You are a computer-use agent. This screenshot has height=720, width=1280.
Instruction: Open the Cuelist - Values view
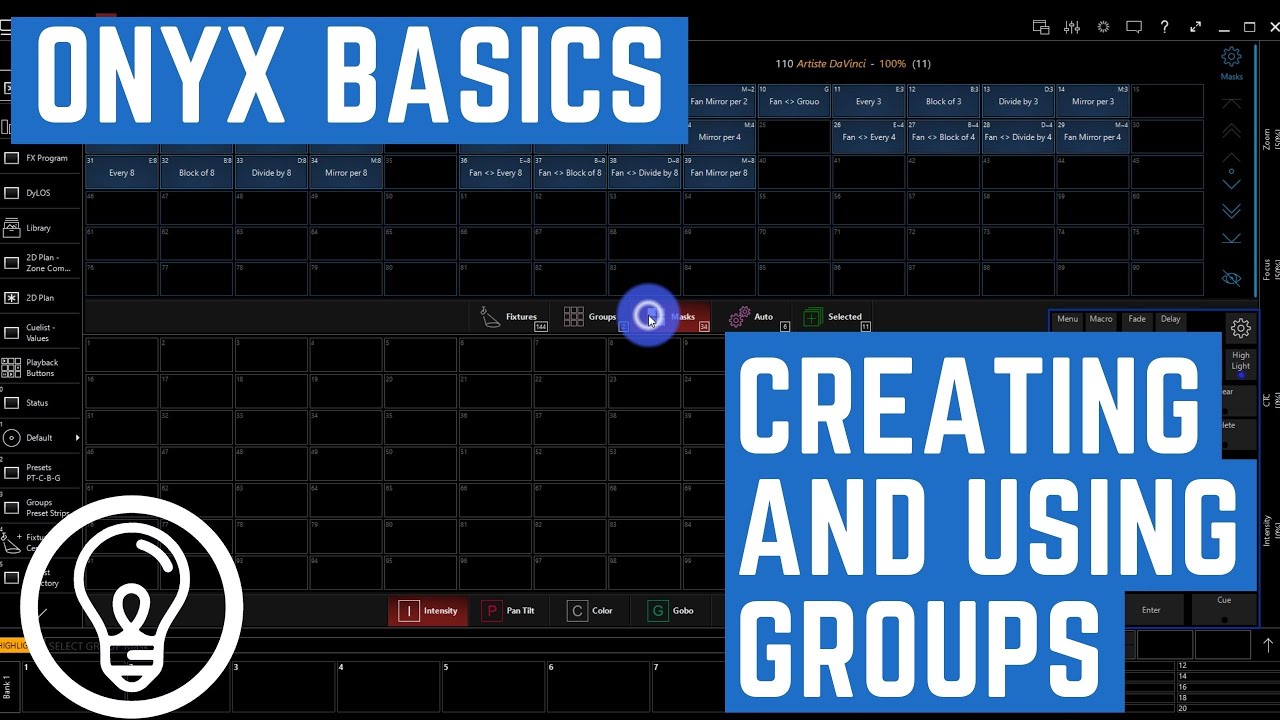click(40, 333)
